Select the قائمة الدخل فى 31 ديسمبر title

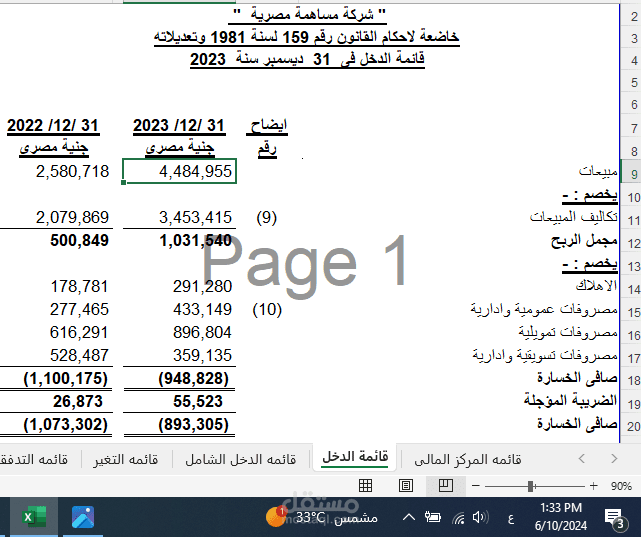tap(307, 59)
